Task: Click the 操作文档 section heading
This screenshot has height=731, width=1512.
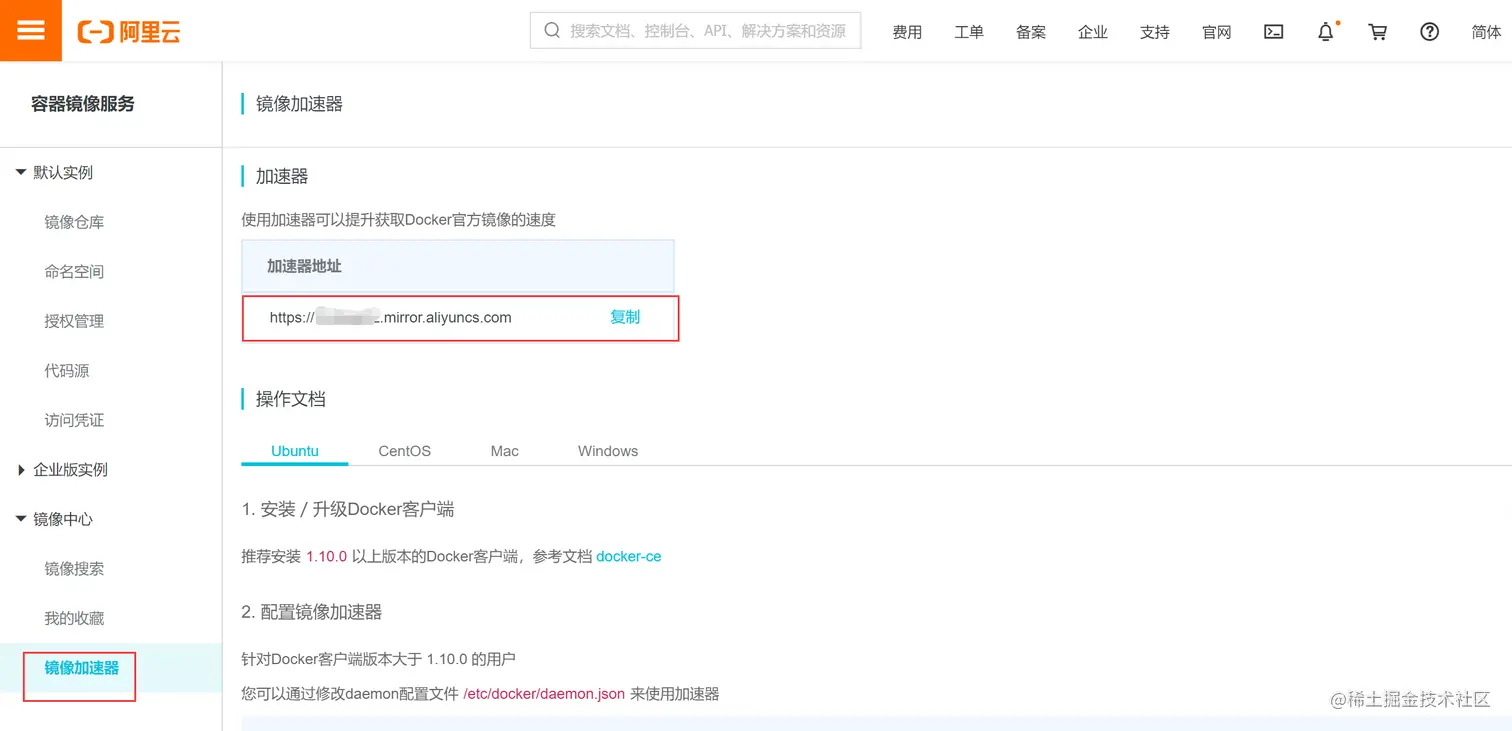Action: point(291,399)
